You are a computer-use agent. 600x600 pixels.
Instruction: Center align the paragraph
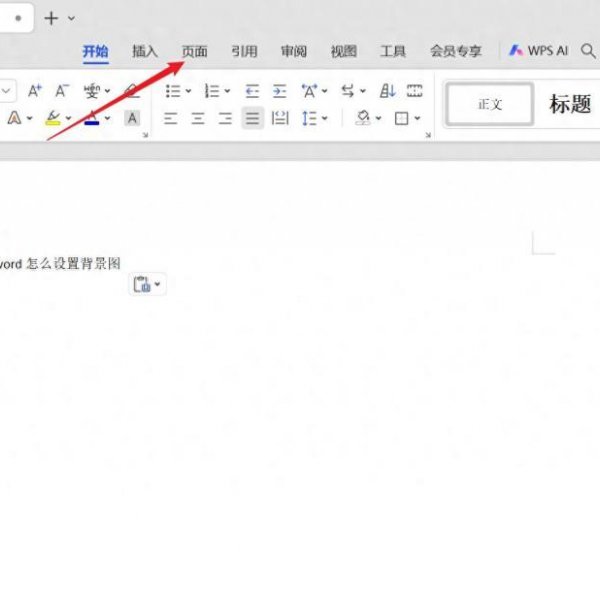(198, 118)
